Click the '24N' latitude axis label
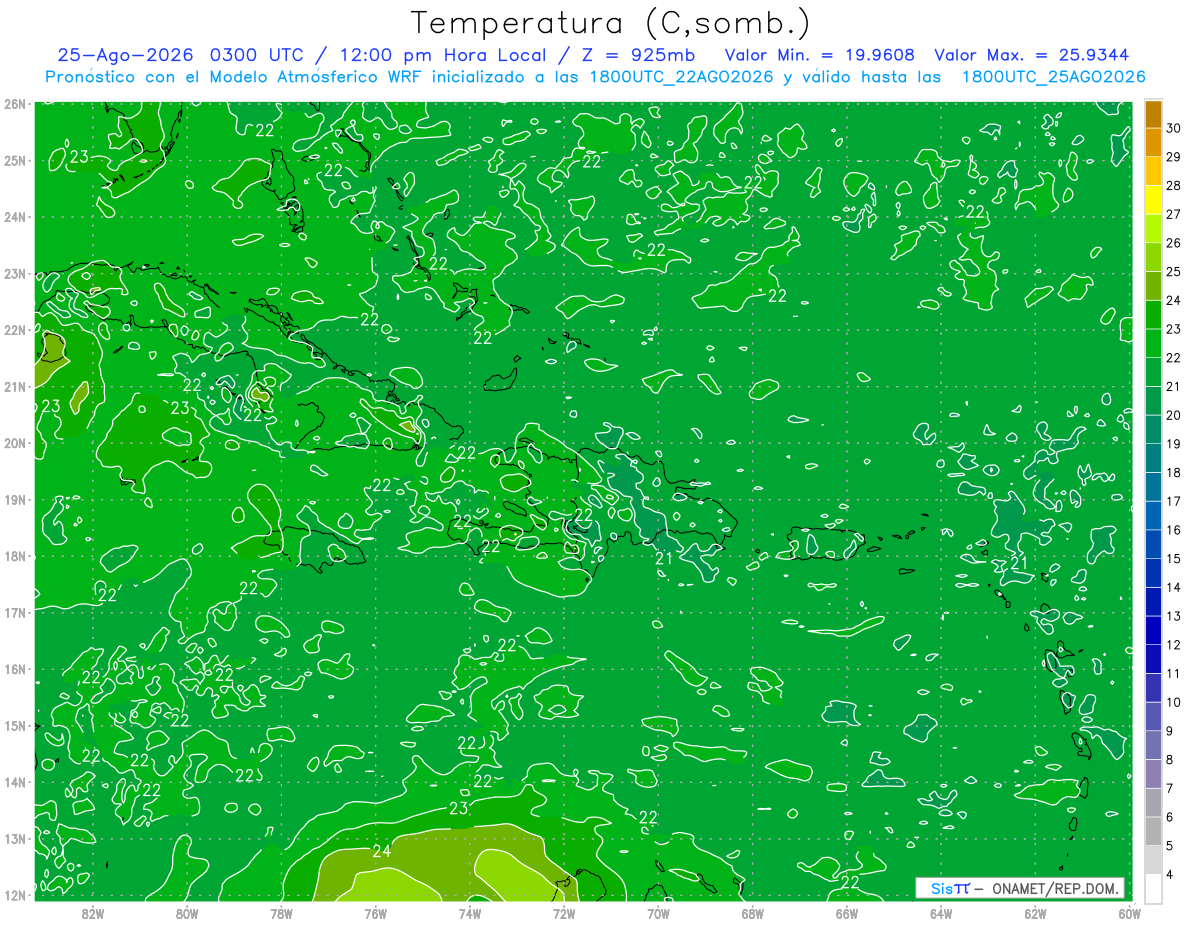 click(x=14, y=217)
